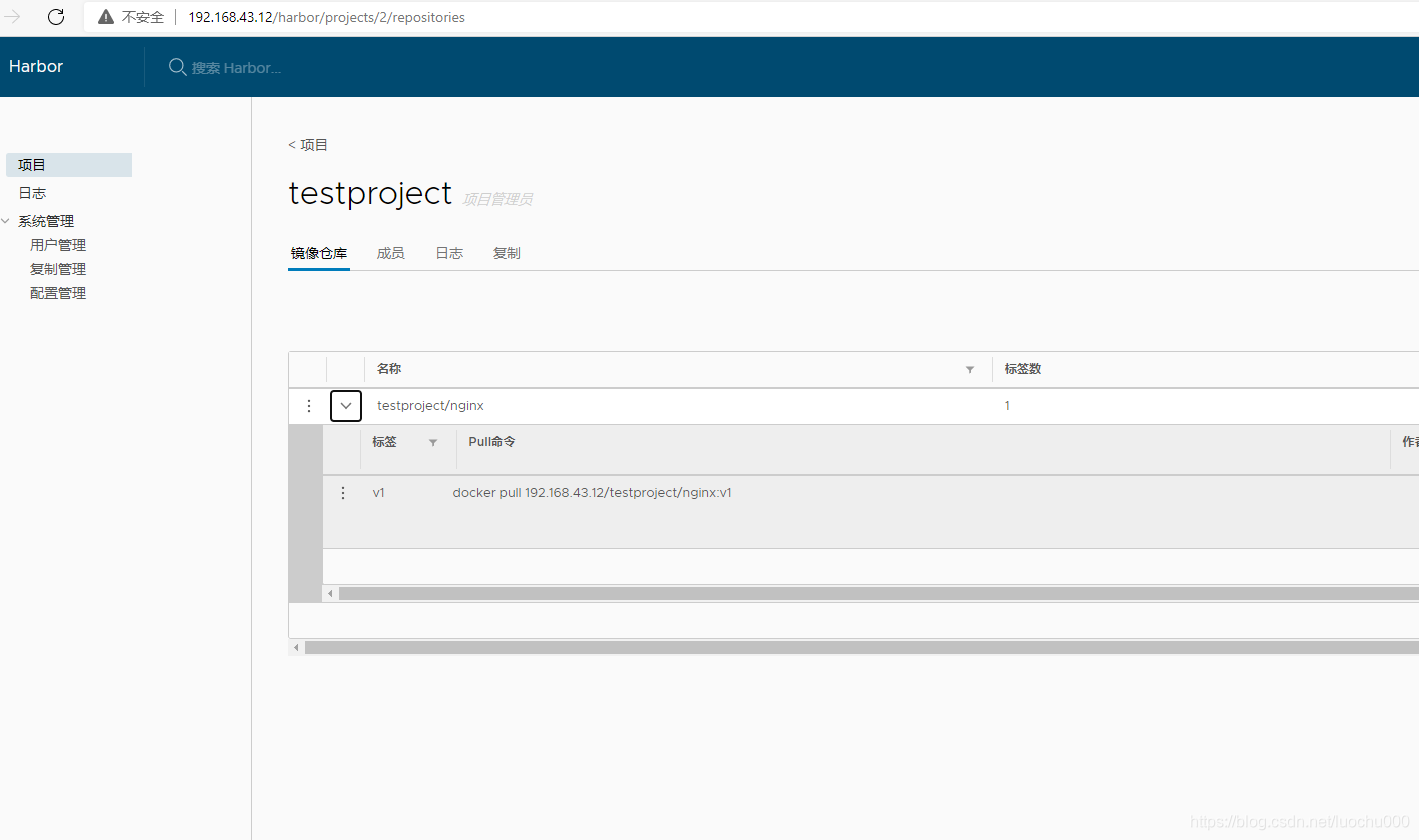This screenshot has width=1419, height=840.
Task: Click the outer table horizontal scrollbar track
Action: (x=861, y=648)
